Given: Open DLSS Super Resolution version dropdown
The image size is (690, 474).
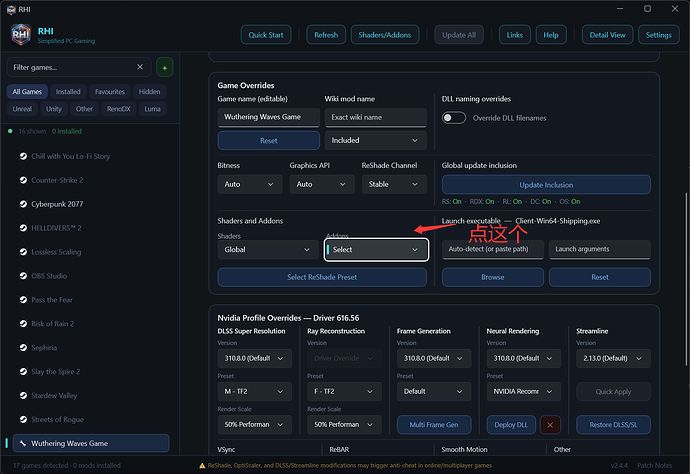Looking at the screenshot, I should click(255, 358).
